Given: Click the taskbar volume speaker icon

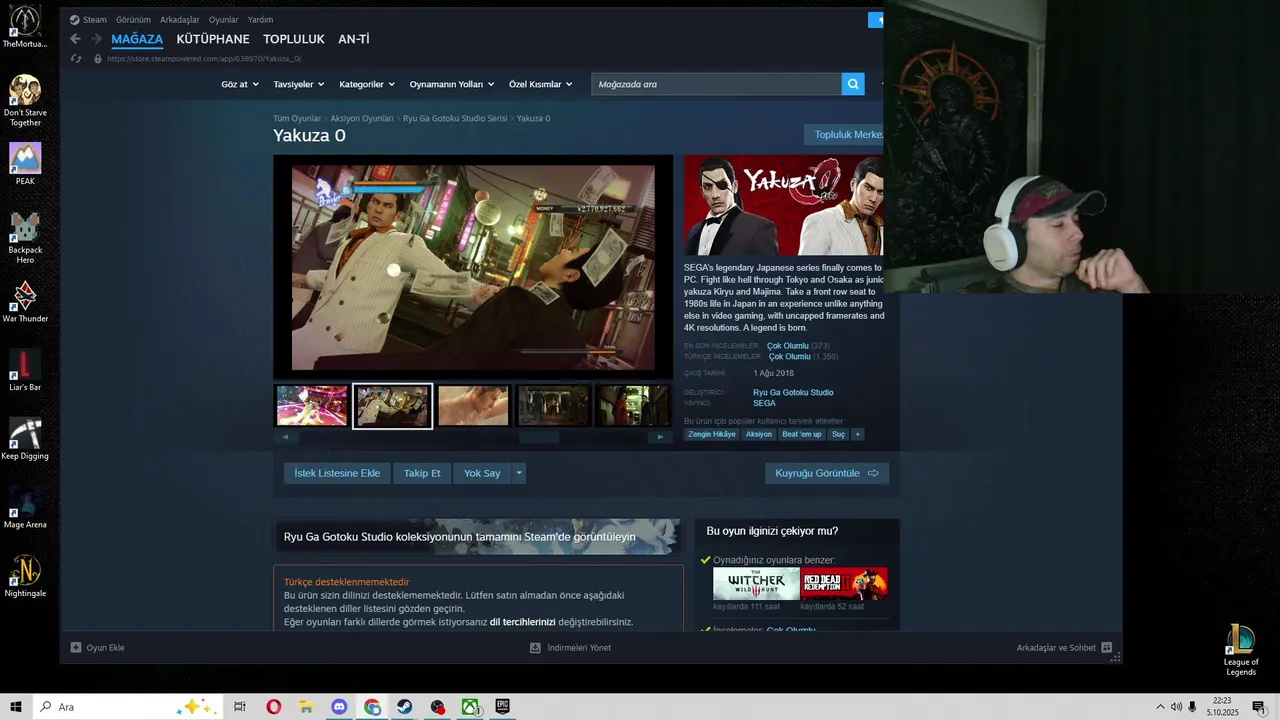Looking at the screenshot, I should [1176, 707].
